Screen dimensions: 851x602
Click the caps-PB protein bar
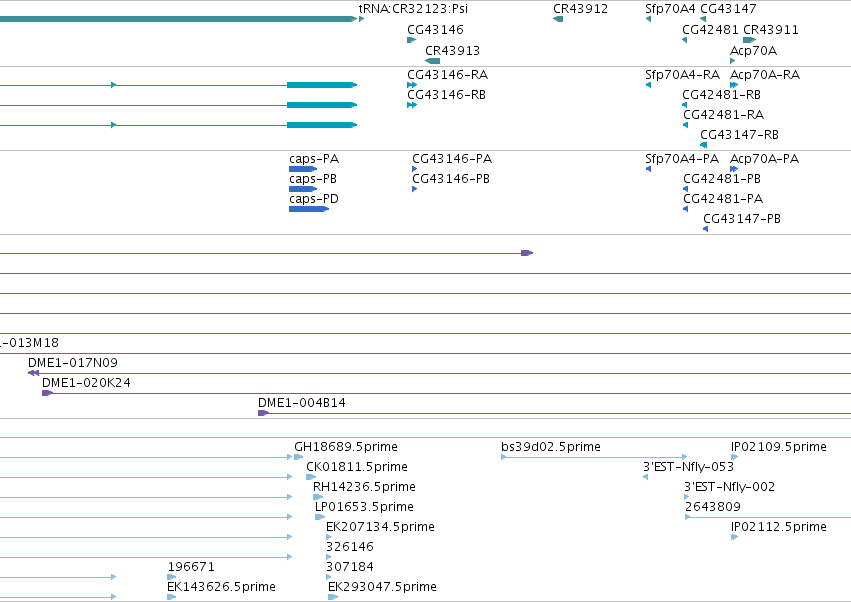[x=303, y=189]
